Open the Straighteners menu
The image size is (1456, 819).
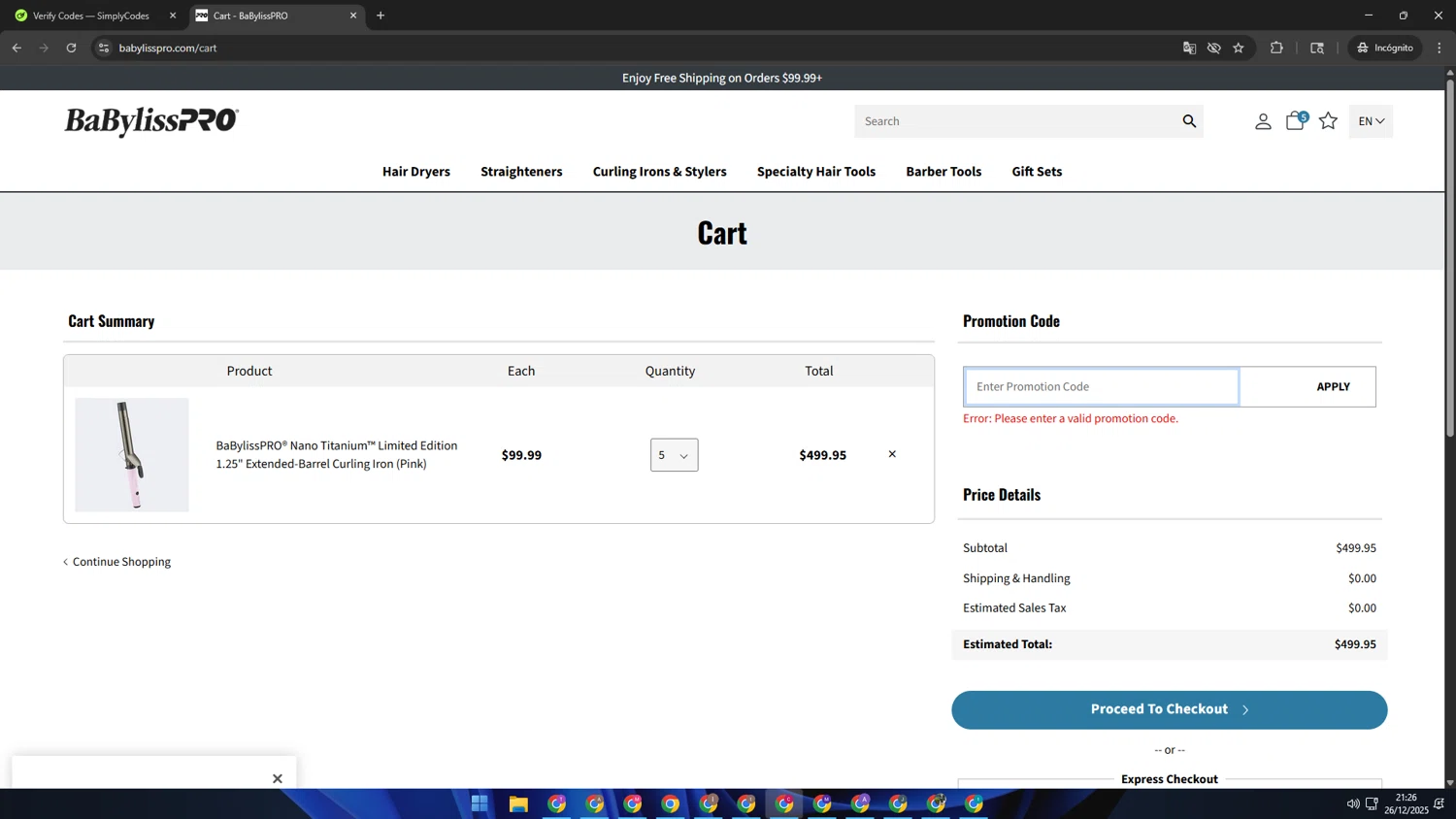click(x=521, y=172)
